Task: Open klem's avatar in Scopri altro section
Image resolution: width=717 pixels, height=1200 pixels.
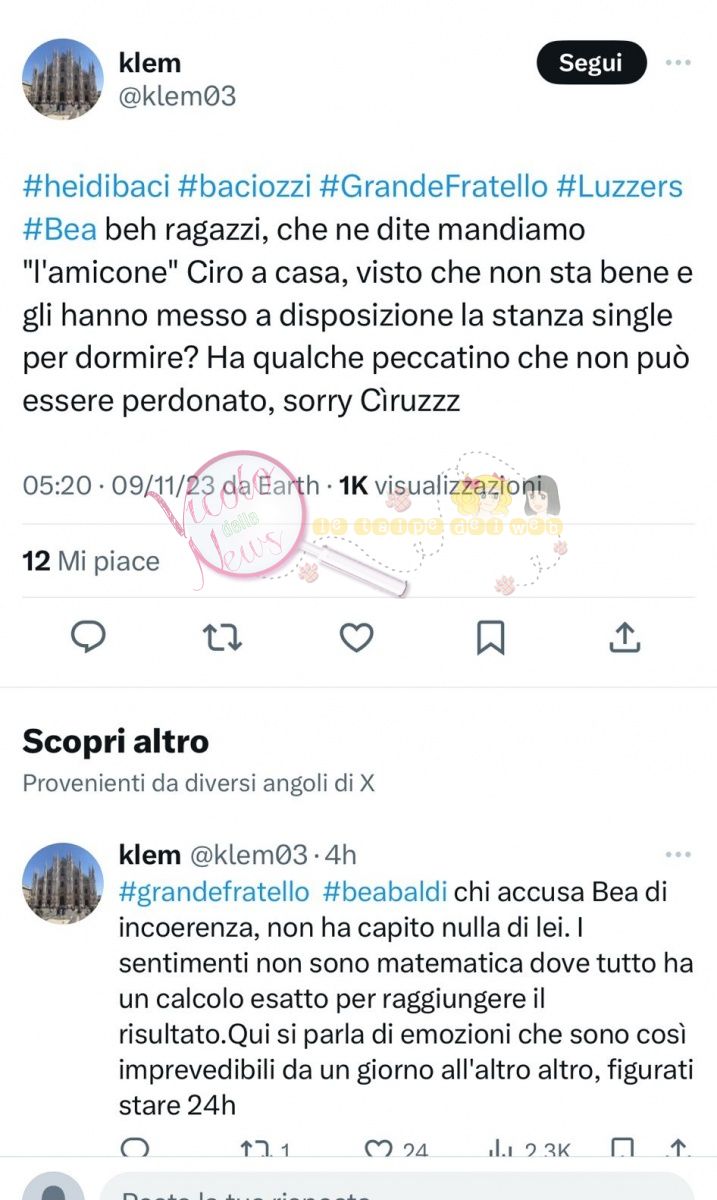Action: (63, 883)
